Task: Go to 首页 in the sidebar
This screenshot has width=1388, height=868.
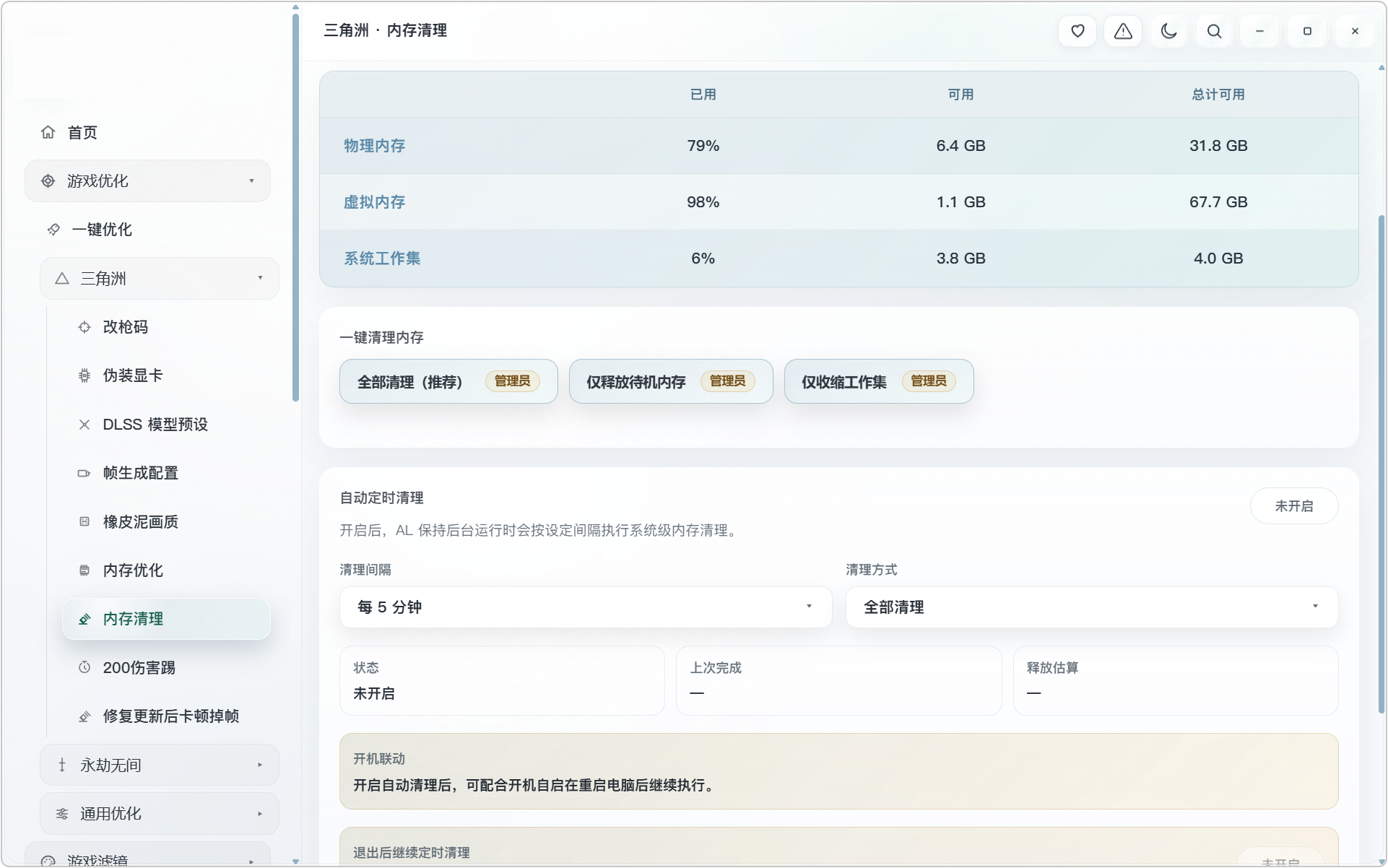Action: (82, 132)
